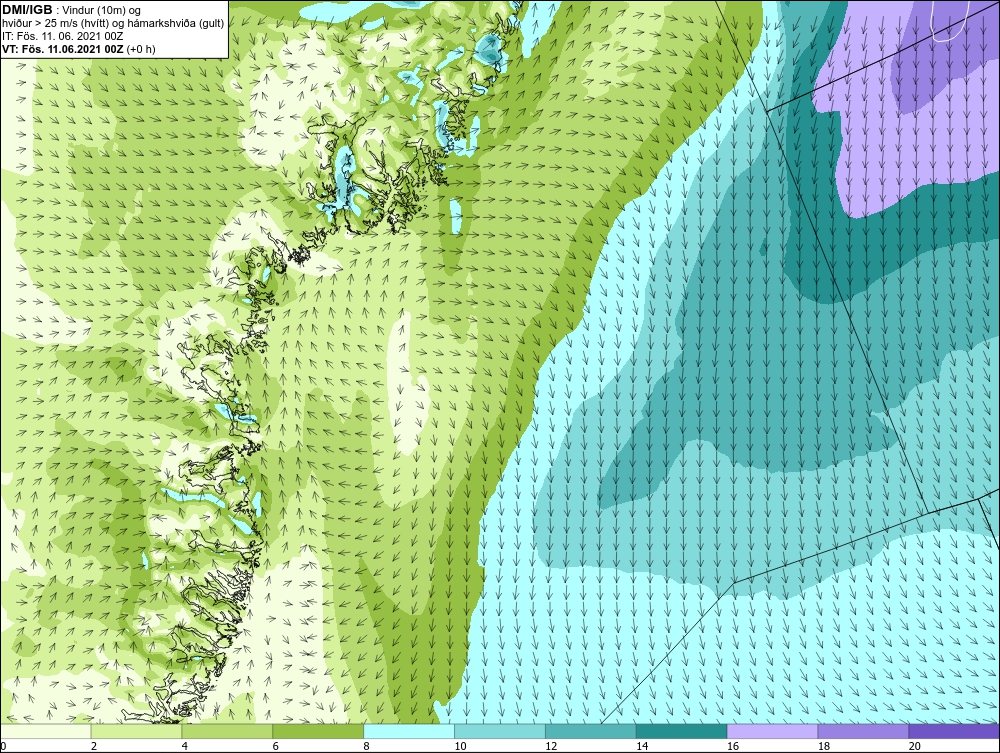Click the 4–6 m/s green legend swatch

point(227,731)
